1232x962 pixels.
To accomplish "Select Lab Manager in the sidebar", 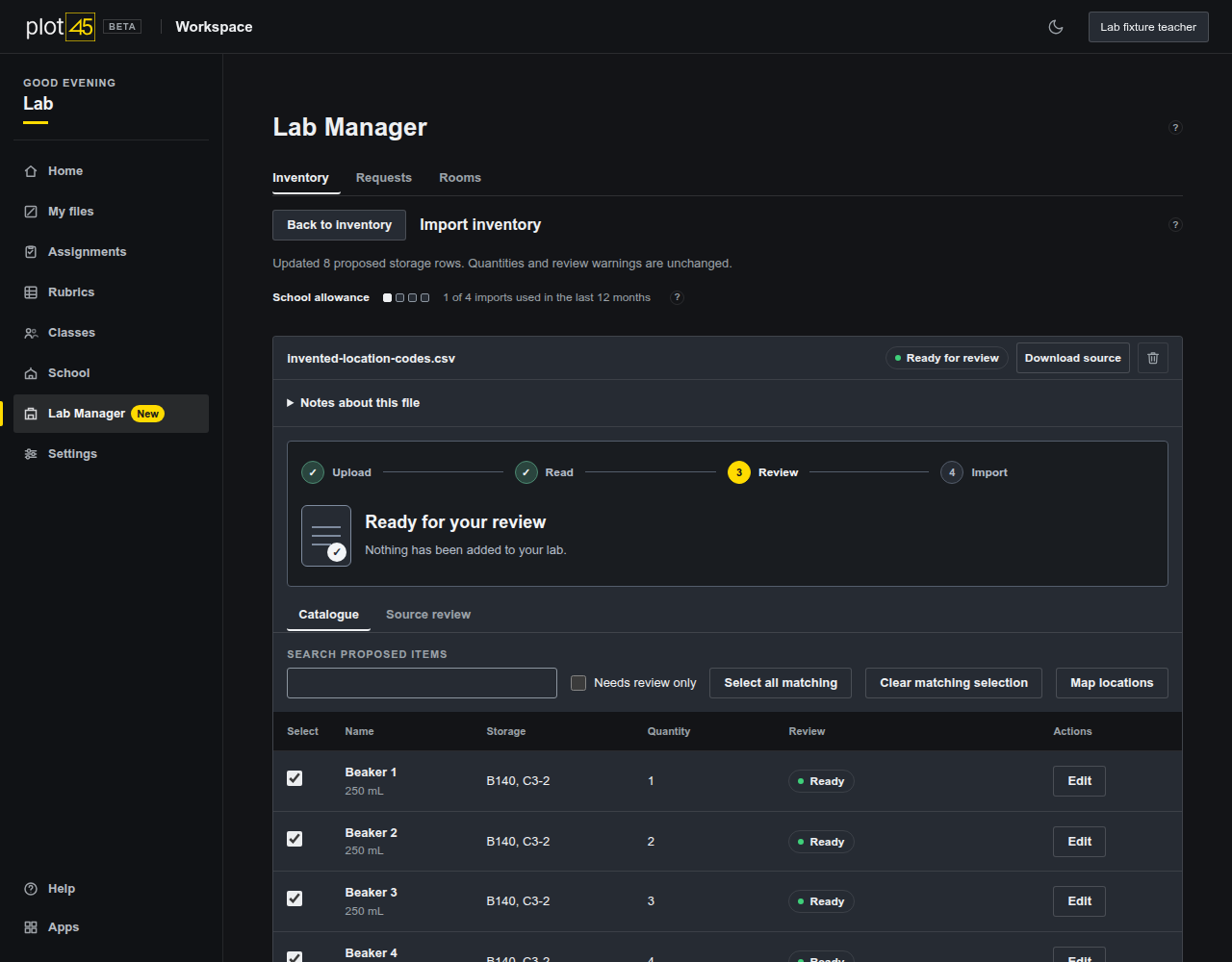I will (x=111, y=414).
